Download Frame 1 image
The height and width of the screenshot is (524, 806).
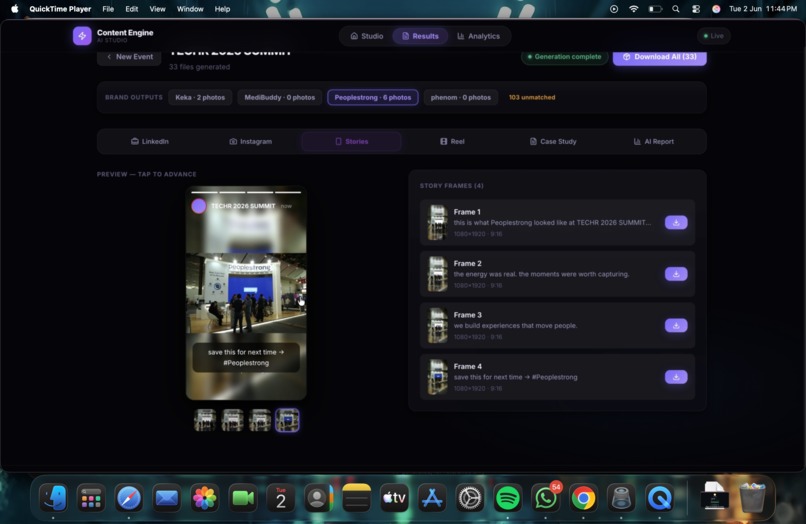pyautogui.click(x=676, y=223)
